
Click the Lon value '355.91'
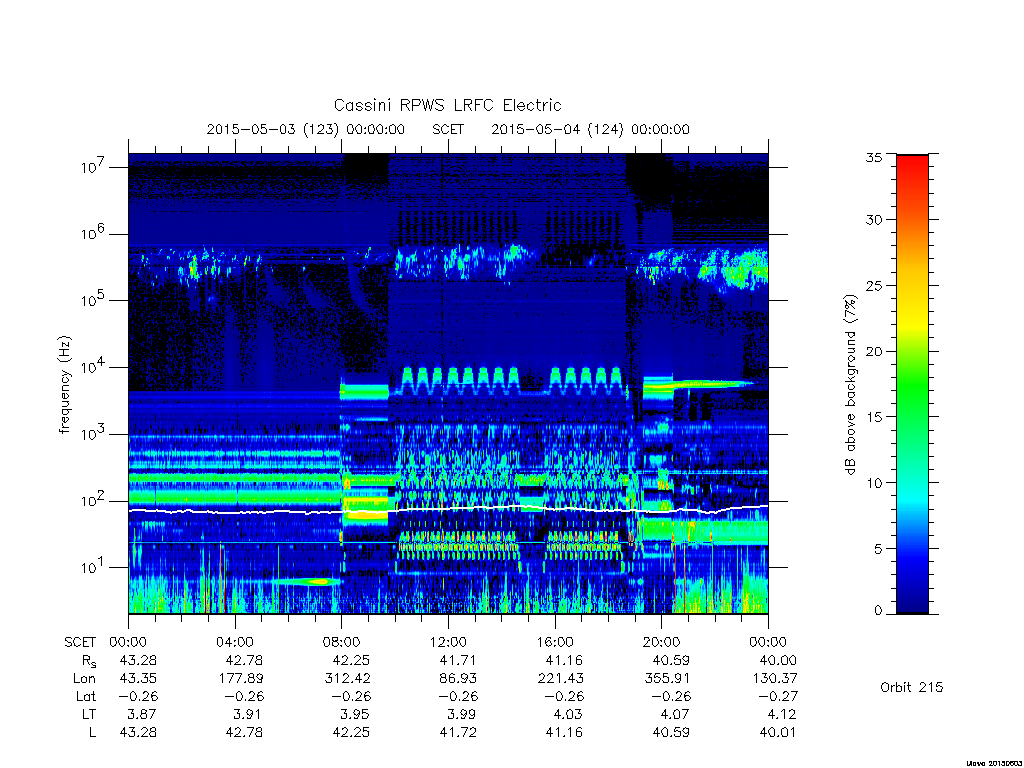click(x=667, y=679)
